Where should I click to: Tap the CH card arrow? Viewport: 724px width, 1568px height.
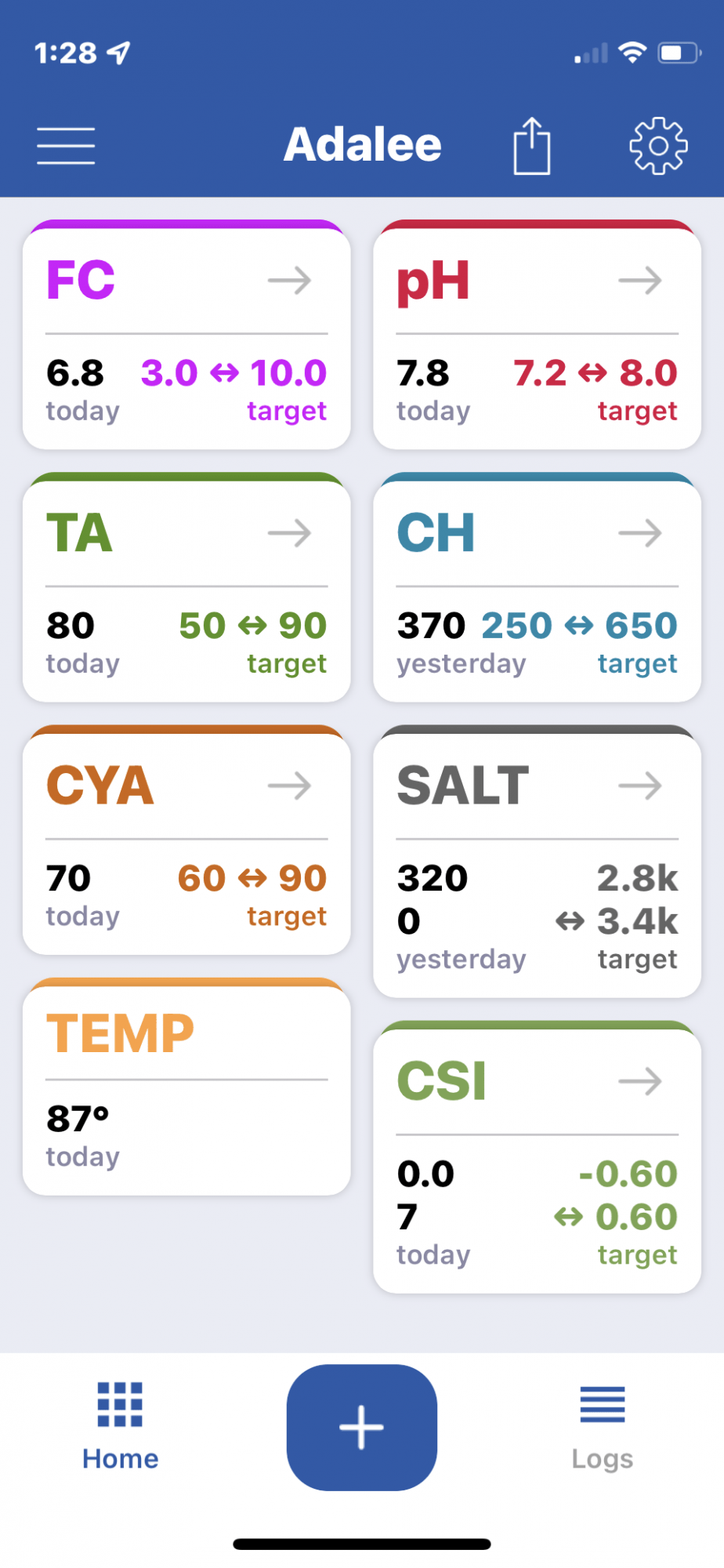[x=640, y=533]
